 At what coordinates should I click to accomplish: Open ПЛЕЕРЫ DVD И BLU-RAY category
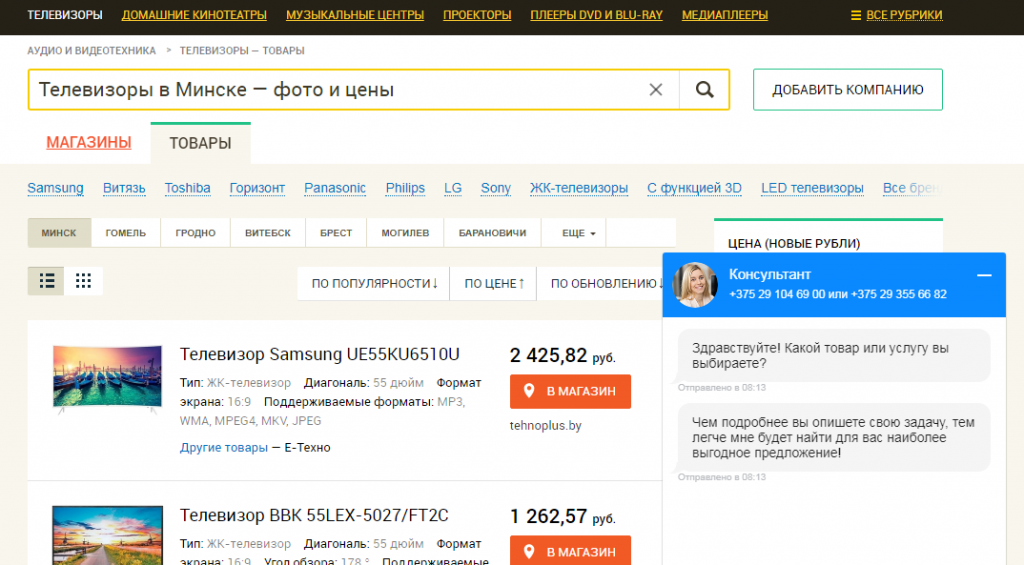pyautogui.click(x=596, y=15)
